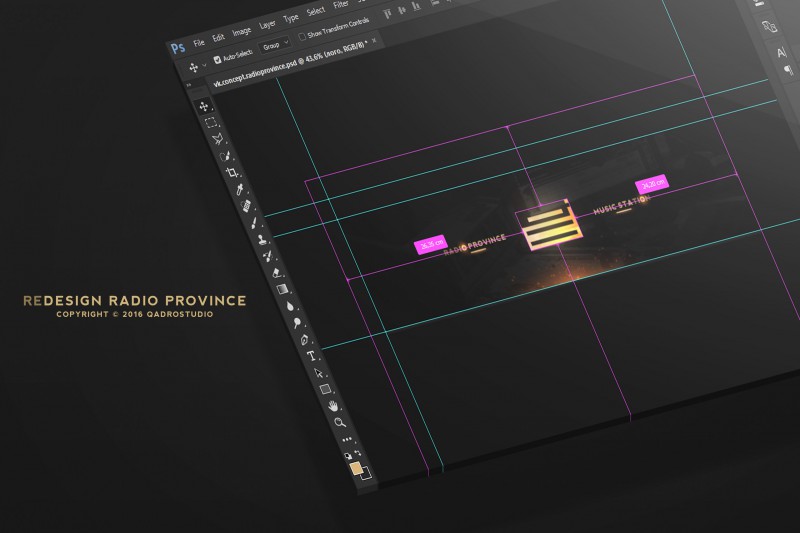
Task: Select the Quick Selection tool
Action: point(225,156)
